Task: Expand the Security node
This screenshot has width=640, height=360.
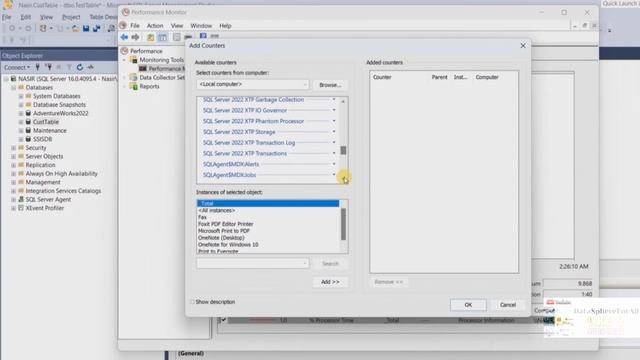Action: (x=13, y=148)
